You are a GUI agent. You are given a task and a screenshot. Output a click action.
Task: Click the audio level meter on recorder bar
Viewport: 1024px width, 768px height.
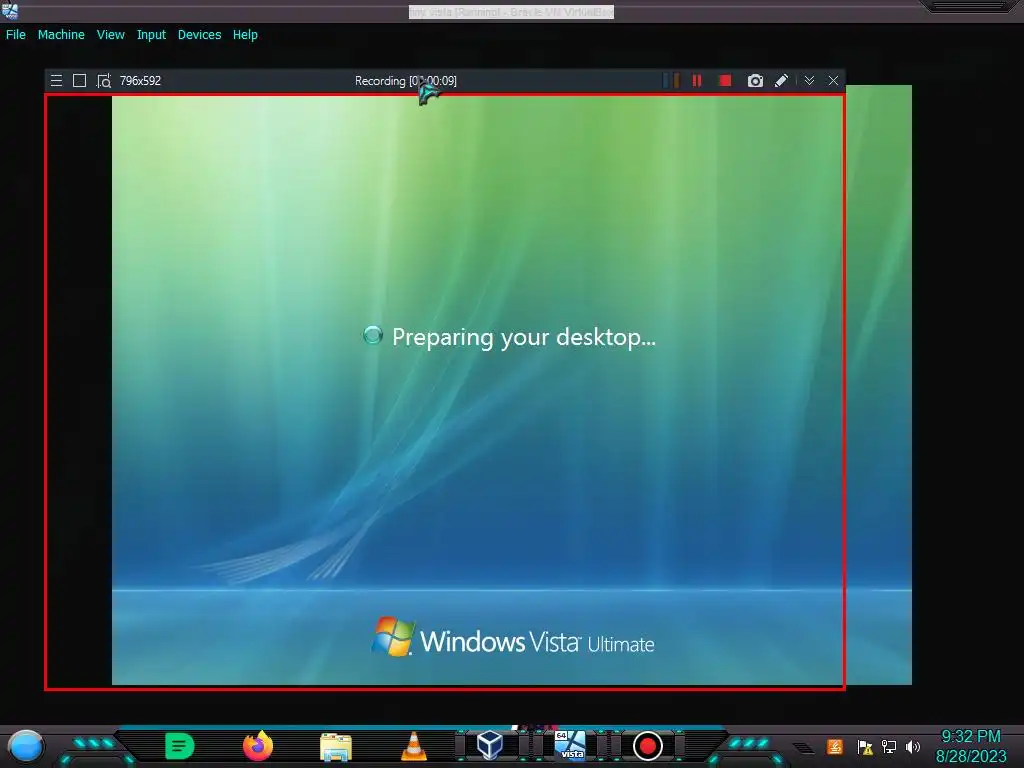point(671,80)
